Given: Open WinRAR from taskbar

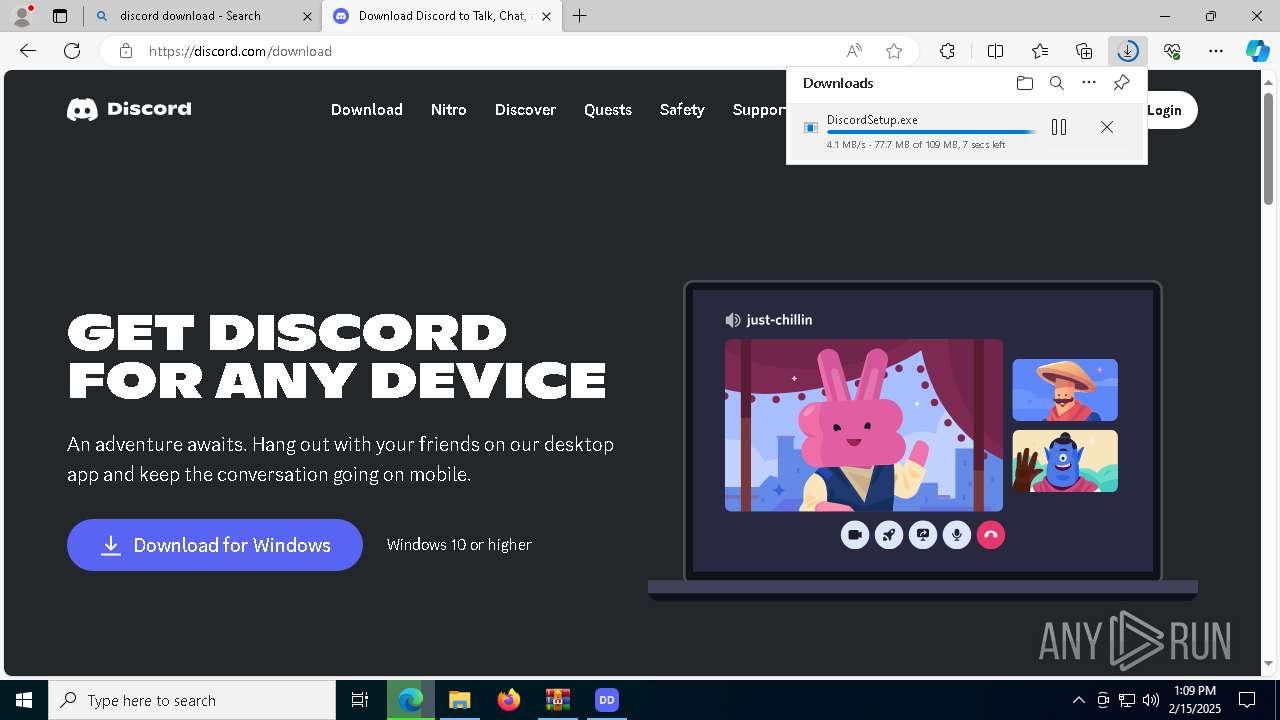Looking at the screenshot, I should (x=558, y=700).
